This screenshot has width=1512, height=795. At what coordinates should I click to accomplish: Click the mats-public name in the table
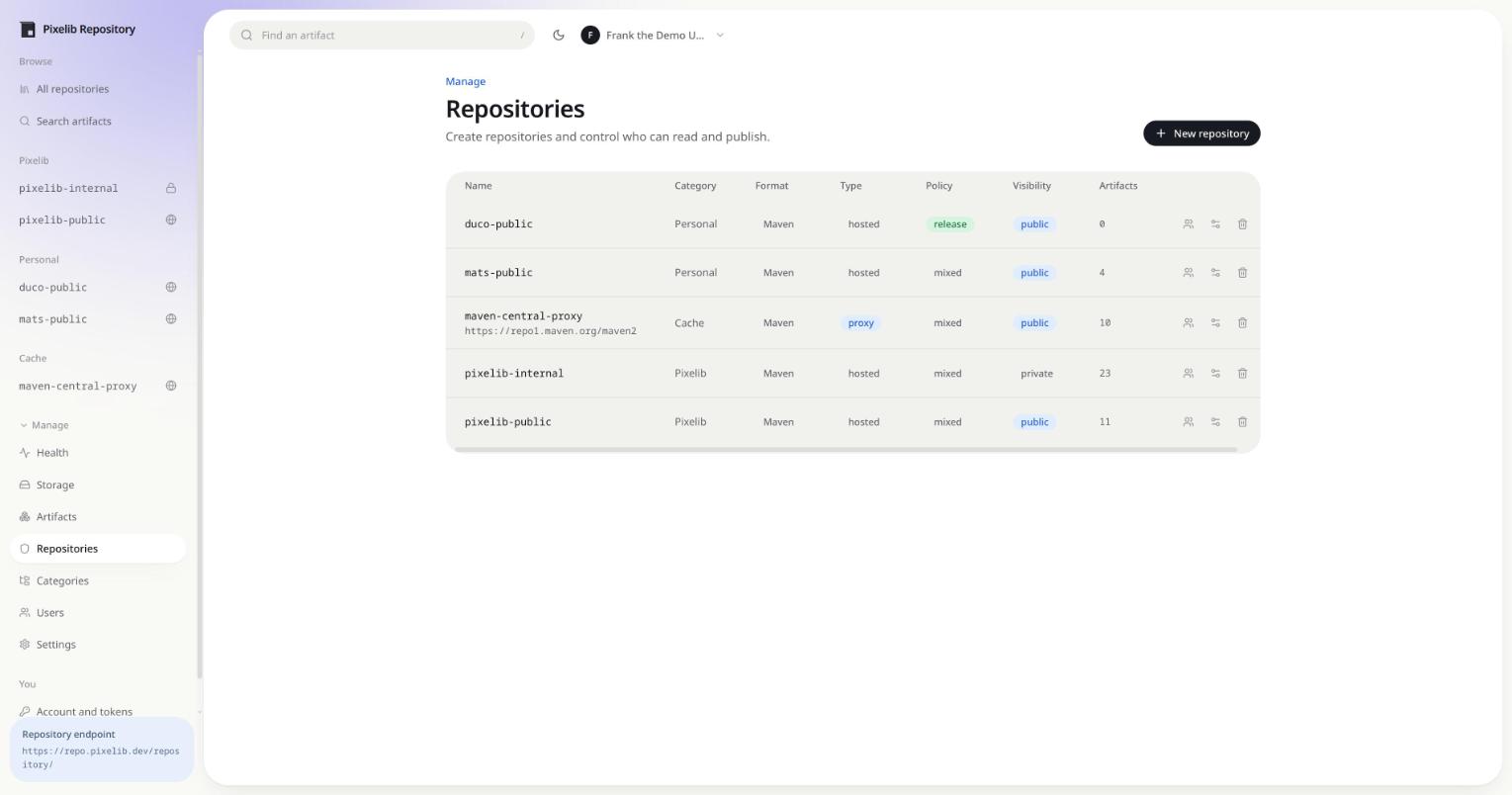click(x=498, y=273)
